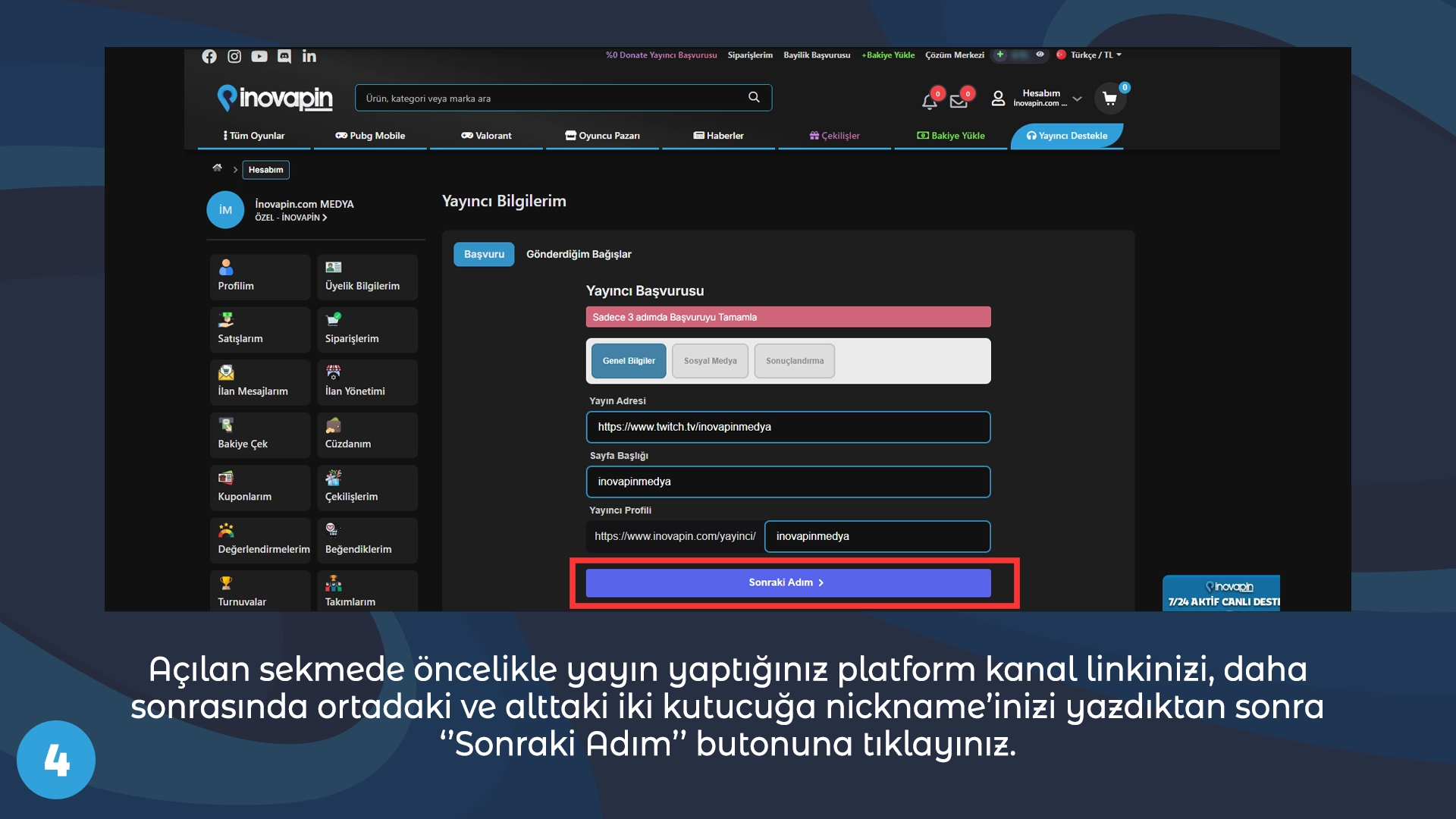Open Profilim from the account sidebar
The width and height of the screenshot is (1456, 819).
(x=235, y=276)
